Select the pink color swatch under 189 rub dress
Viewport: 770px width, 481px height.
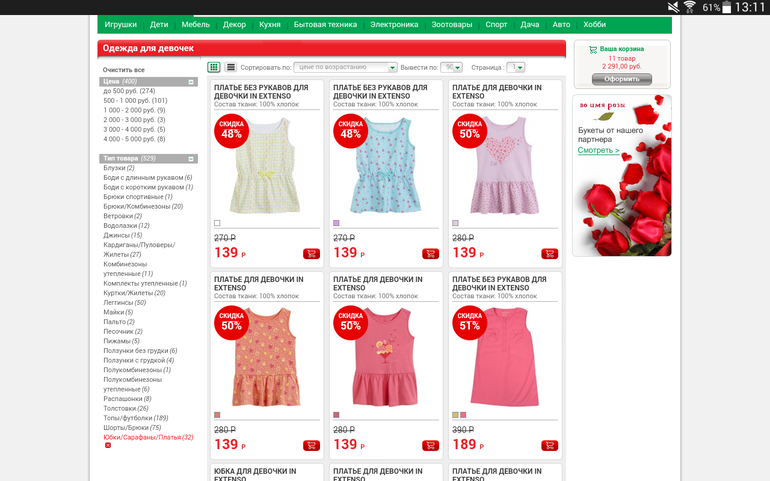point(463,415)
